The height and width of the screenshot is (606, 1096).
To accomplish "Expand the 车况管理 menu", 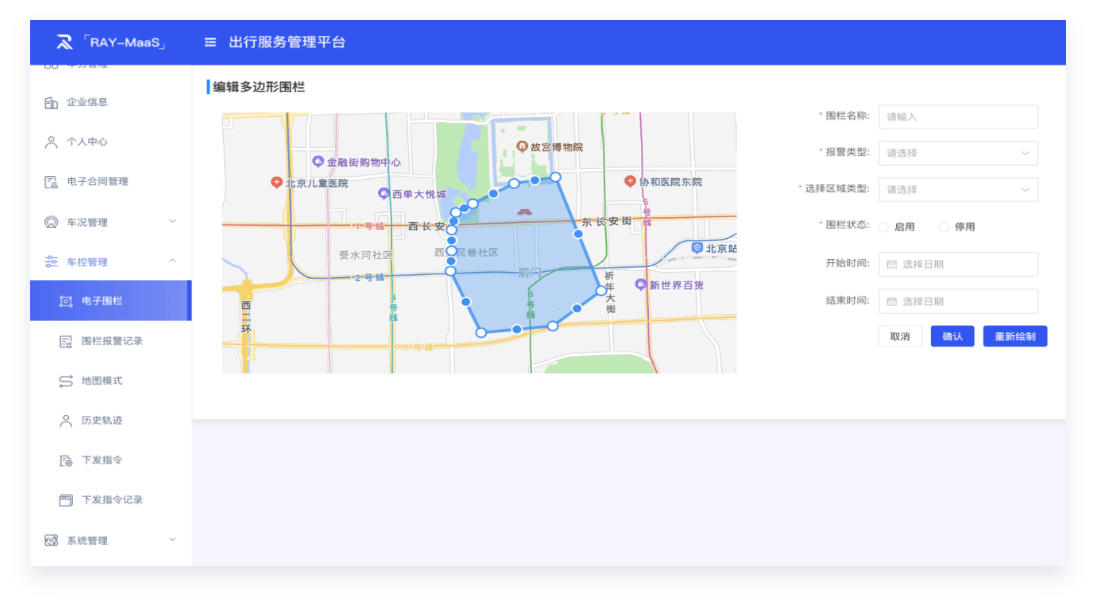I will click(x=110, y=222).
